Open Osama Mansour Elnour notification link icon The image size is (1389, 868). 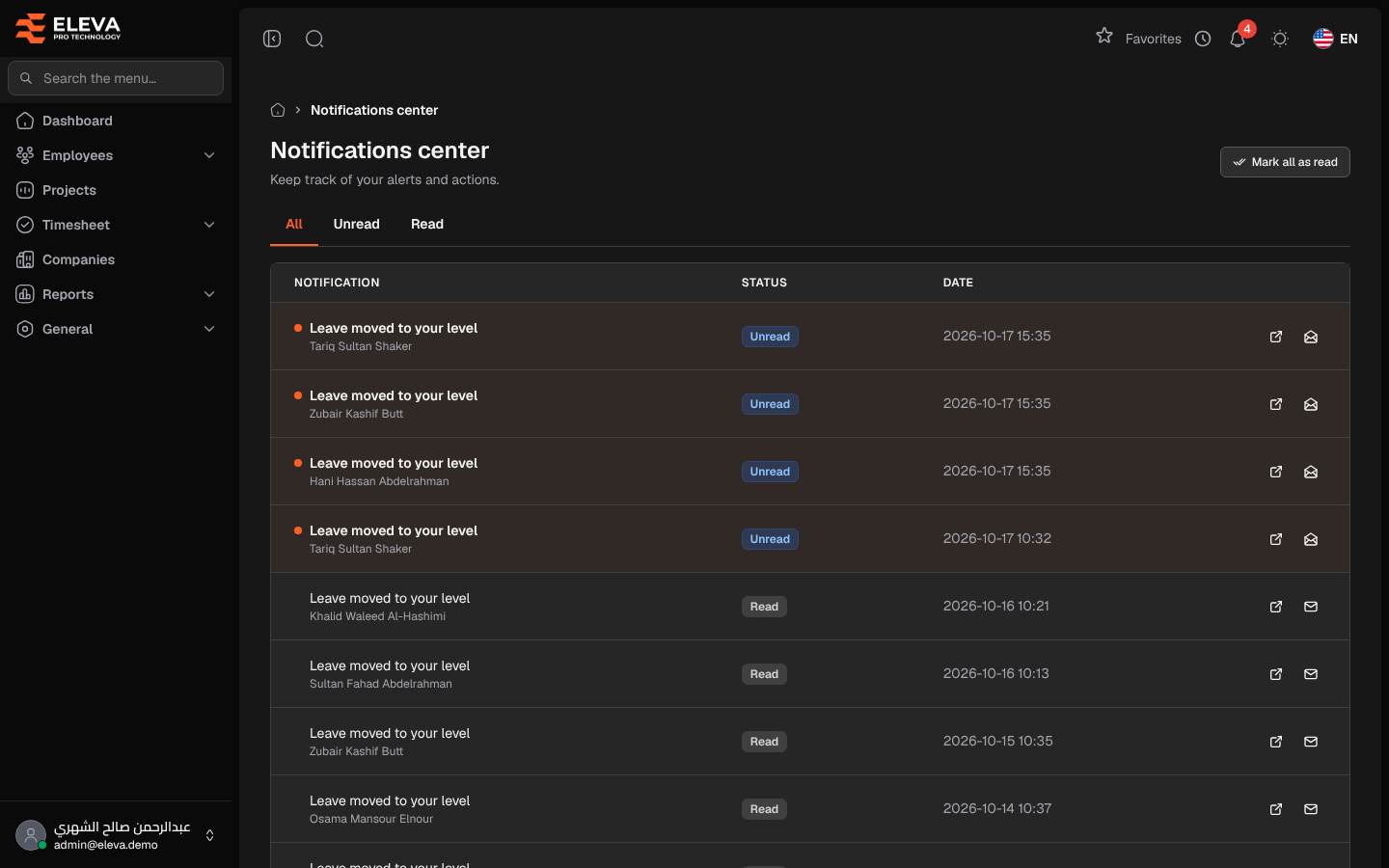tap(1276, 809)
